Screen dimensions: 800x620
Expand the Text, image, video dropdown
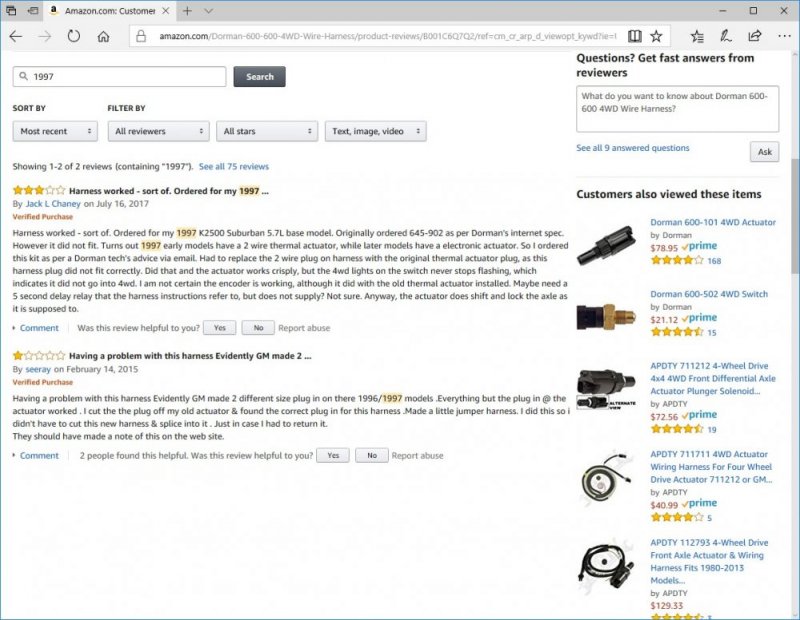point(376,131)
